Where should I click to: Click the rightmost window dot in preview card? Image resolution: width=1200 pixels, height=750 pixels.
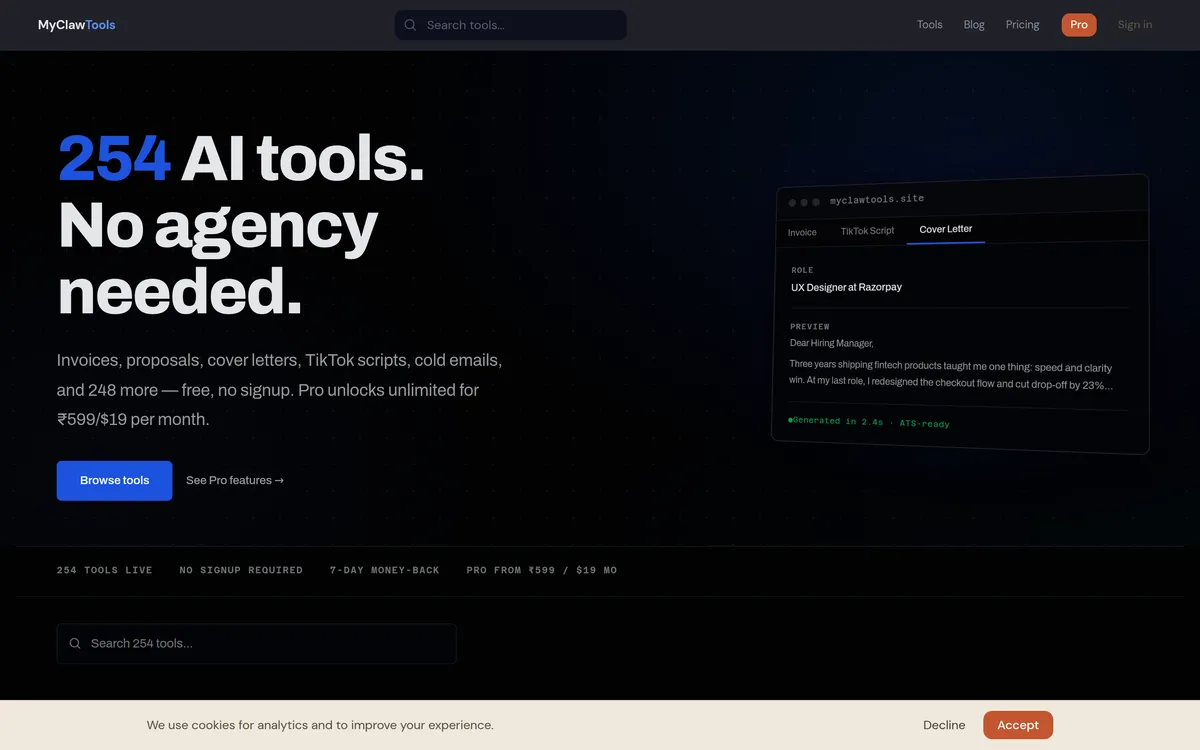click(817, 201)
